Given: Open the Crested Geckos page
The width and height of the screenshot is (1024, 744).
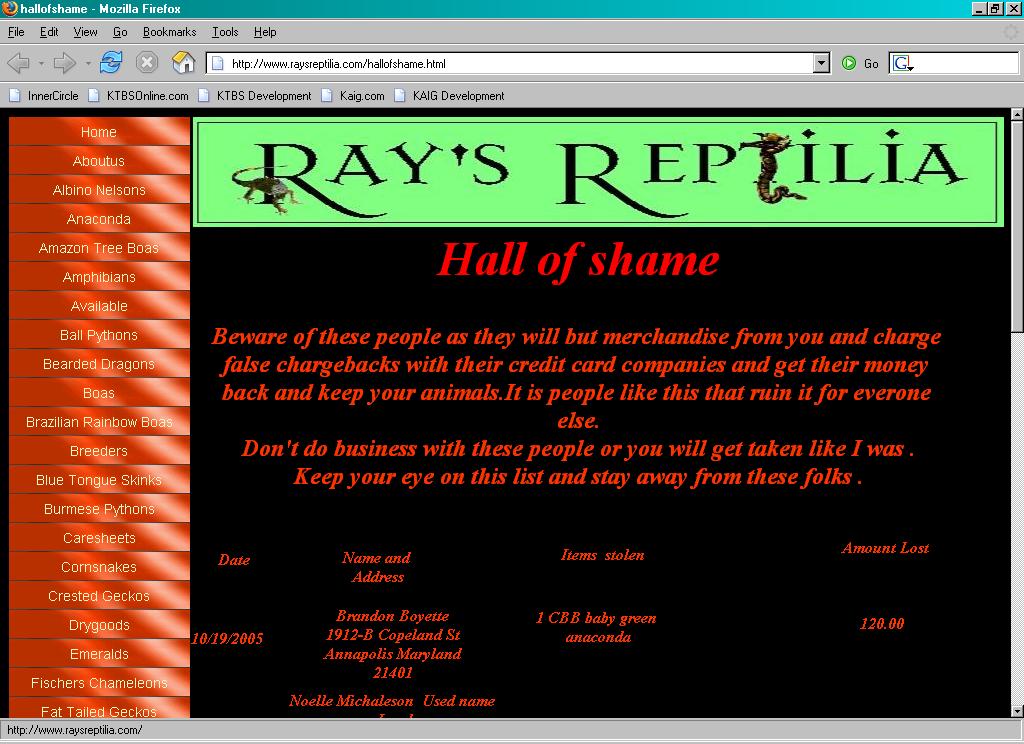Looking at the screenshot, I should pos(99,596).
